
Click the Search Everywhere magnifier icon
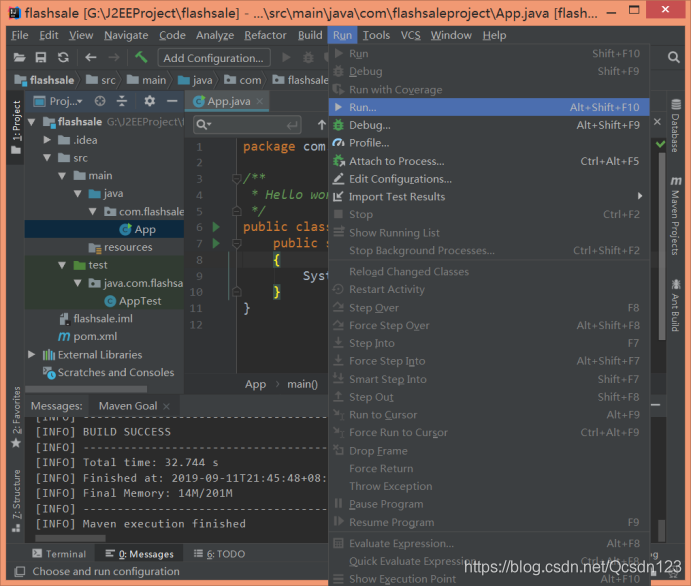click(673, 57)
